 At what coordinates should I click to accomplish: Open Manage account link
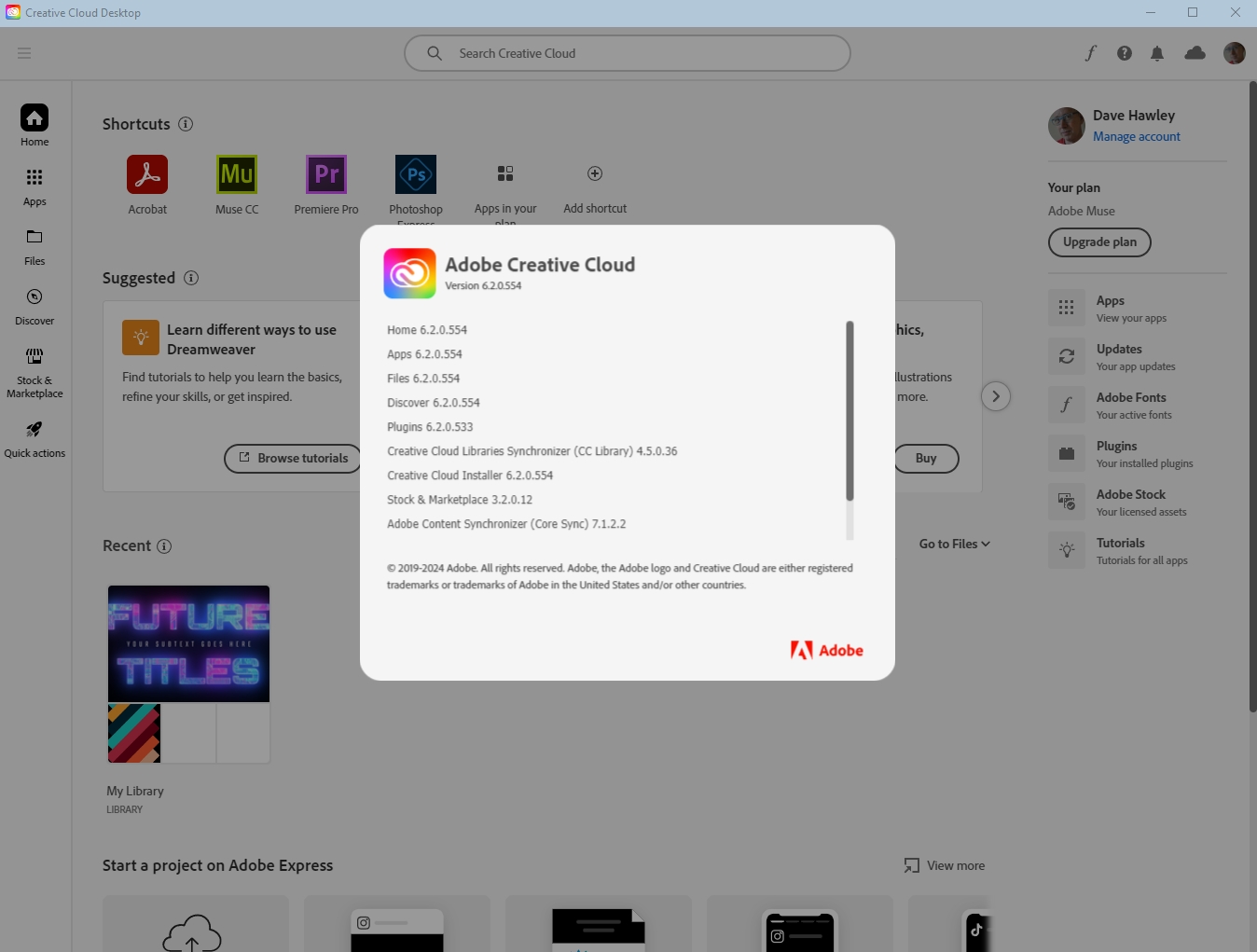tap(1136, 136)
